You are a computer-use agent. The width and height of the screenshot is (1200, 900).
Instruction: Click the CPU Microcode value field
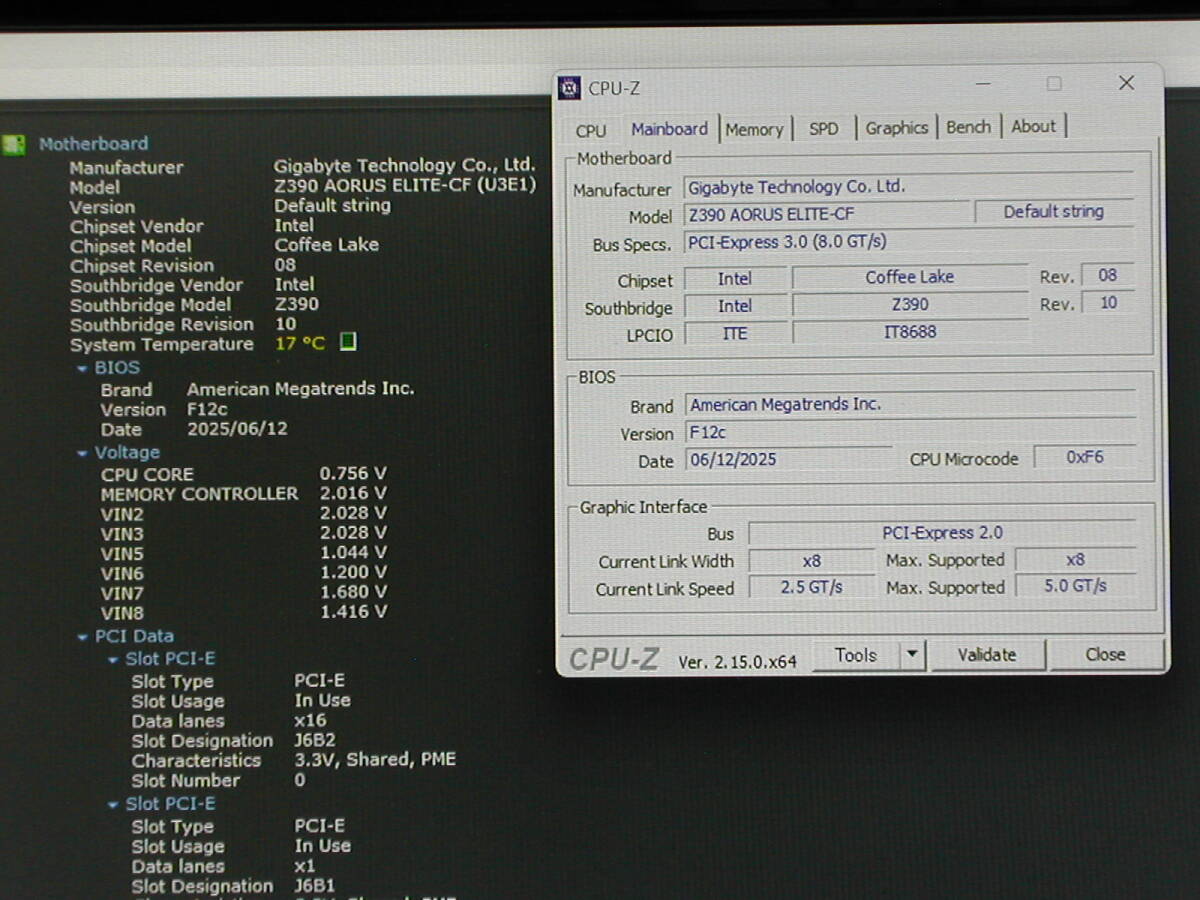pyautogui.click(x=1084, y=457)
